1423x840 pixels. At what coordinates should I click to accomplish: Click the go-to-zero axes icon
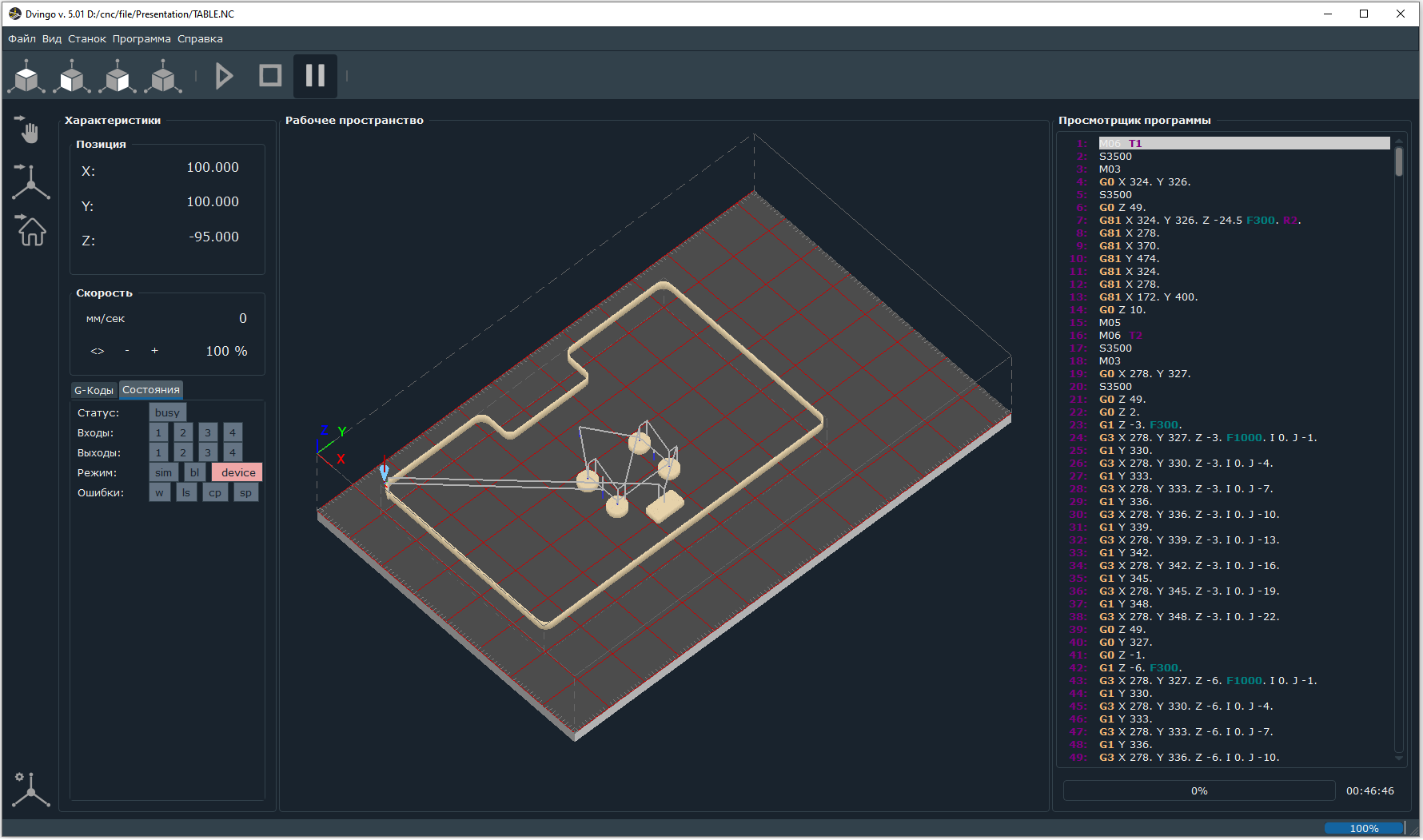pyautogui.click(x=30, y=181)
